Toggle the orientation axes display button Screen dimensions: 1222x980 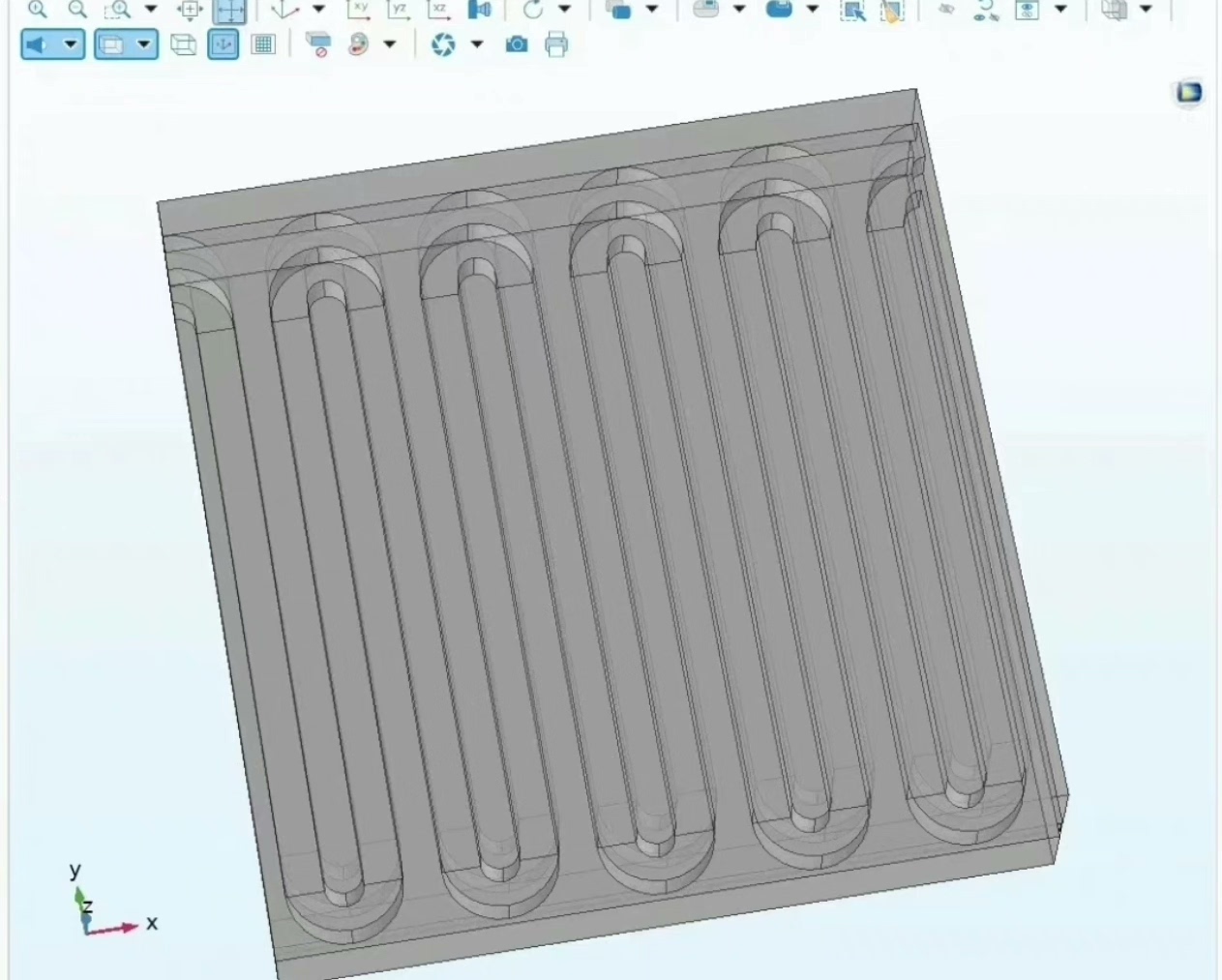[x=224, y=45]
